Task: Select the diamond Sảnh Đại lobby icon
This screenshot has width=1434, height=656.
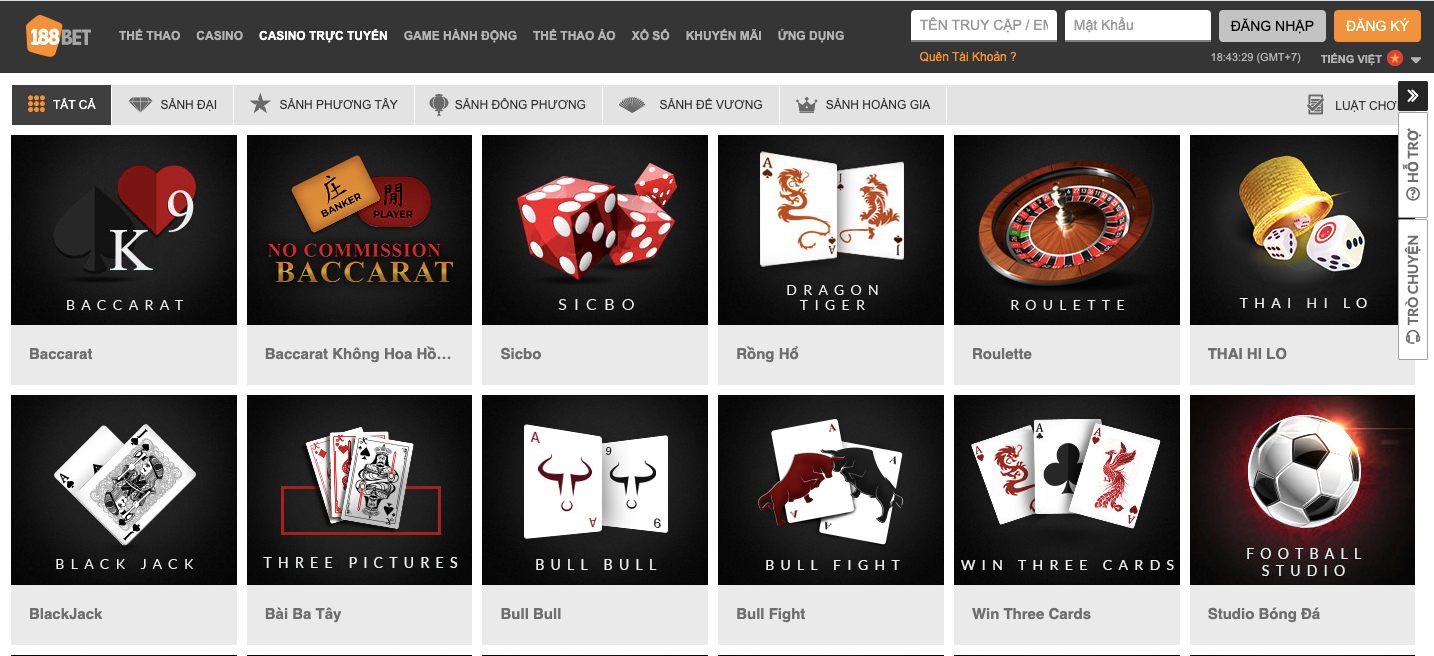Action: click(141, 104)
